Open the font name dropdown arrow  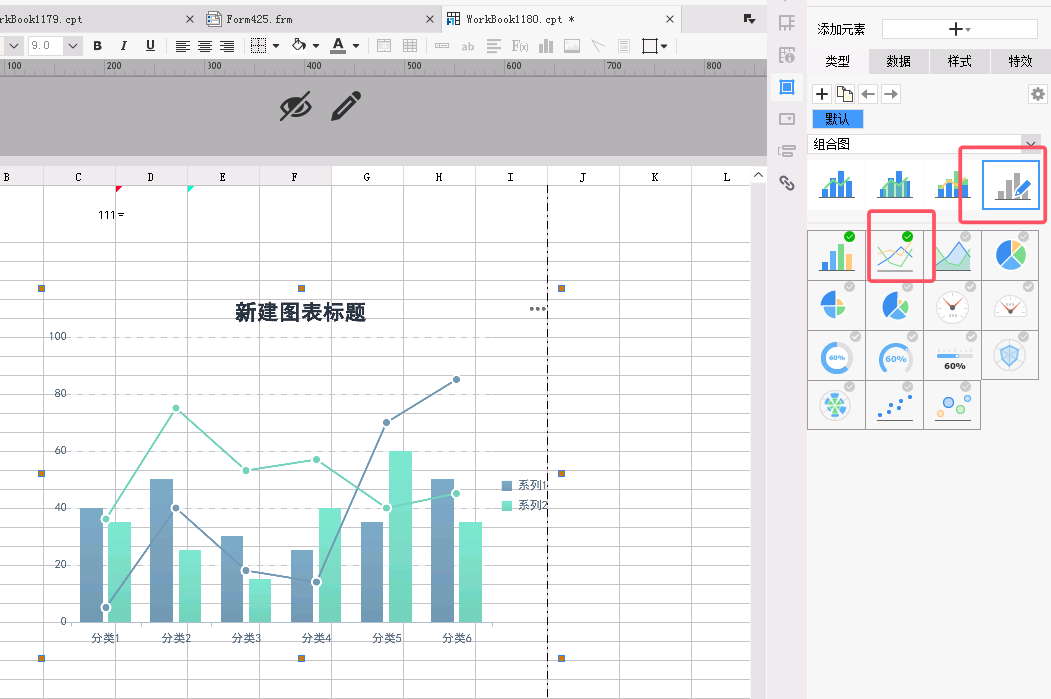click(14, 46)
